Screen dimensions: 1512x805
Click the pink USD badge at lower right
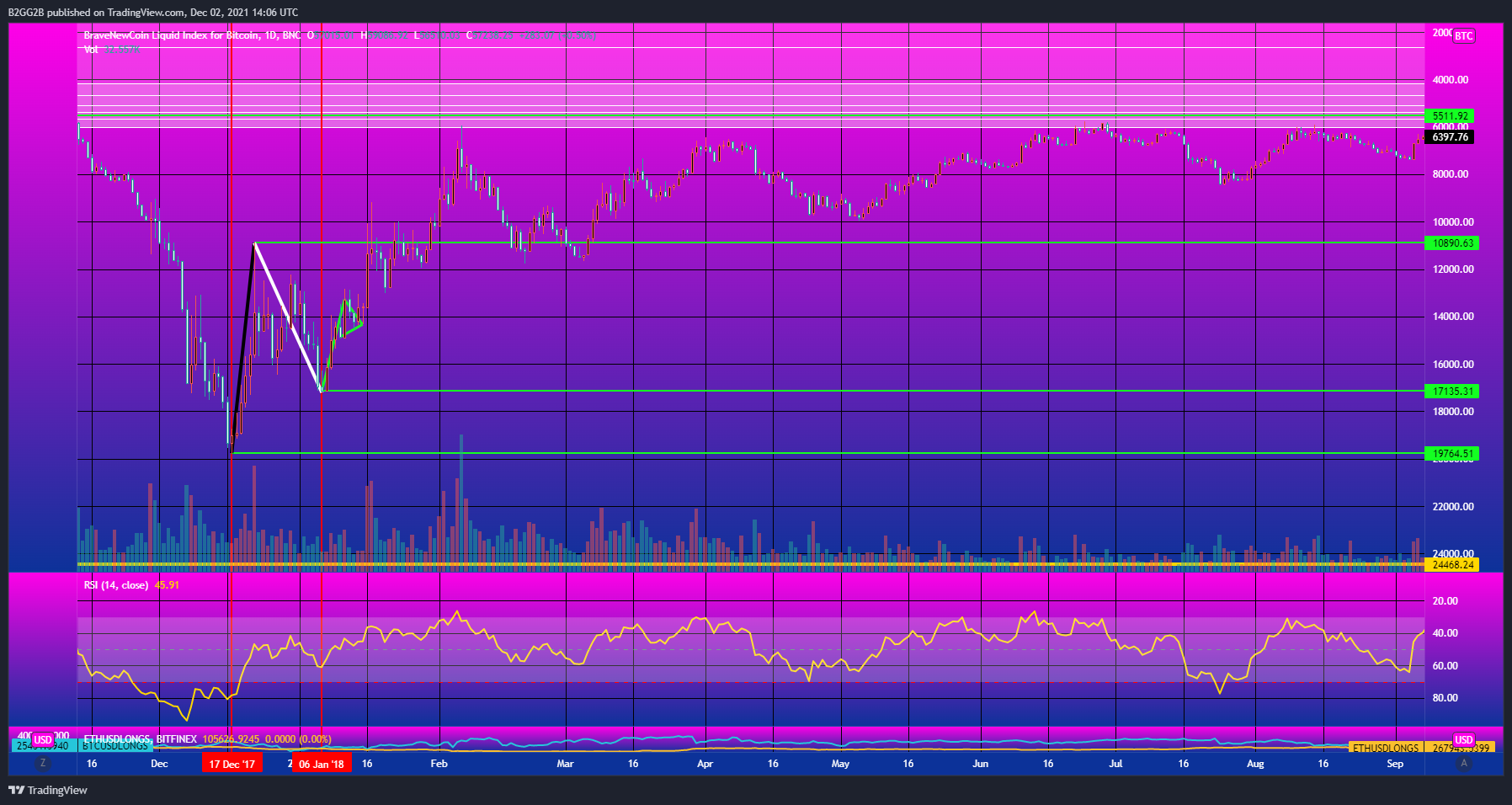point(1464,740)
